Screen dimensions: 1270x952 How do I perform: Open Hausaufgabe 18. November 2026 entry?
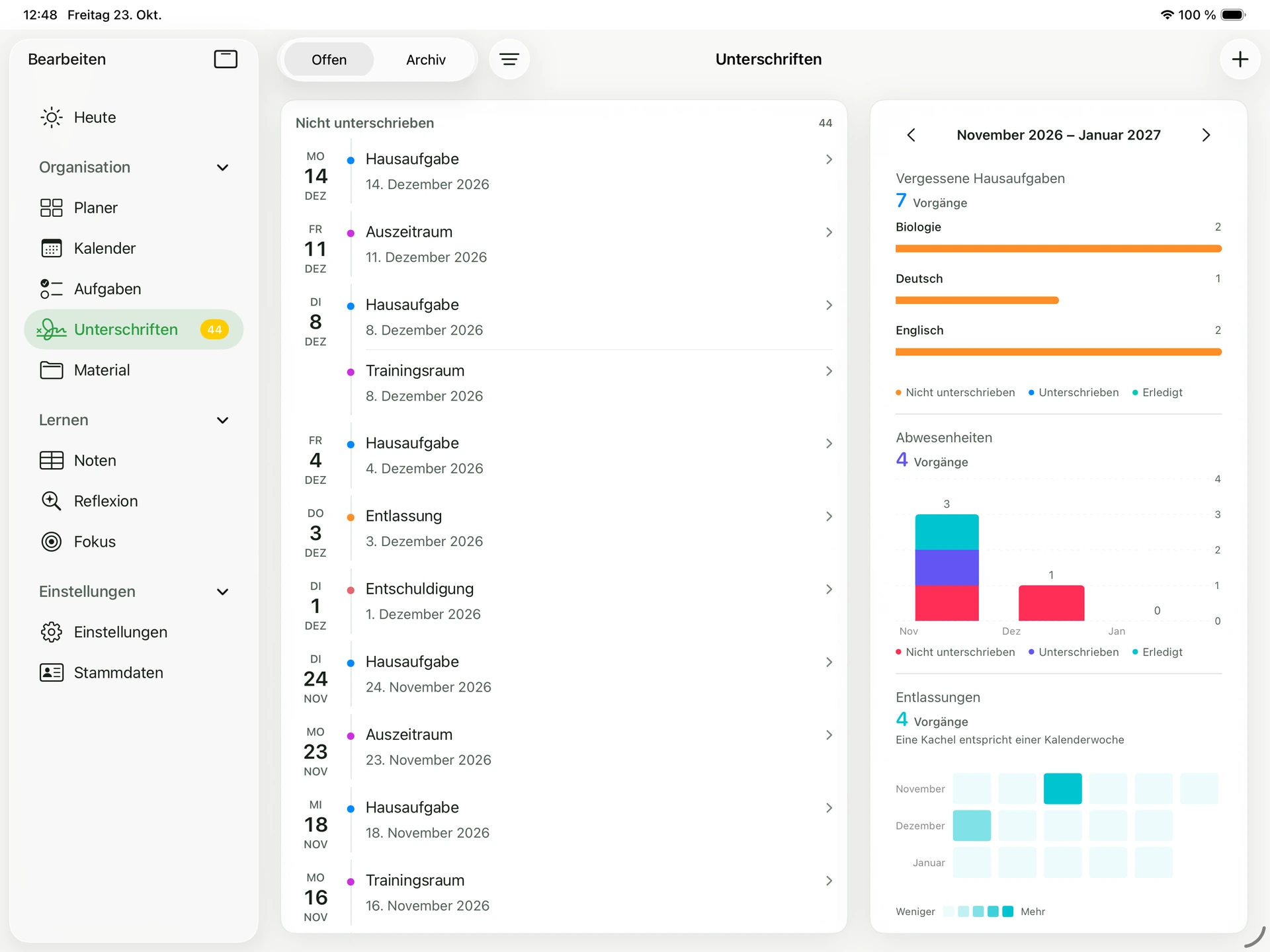(564, 820)
